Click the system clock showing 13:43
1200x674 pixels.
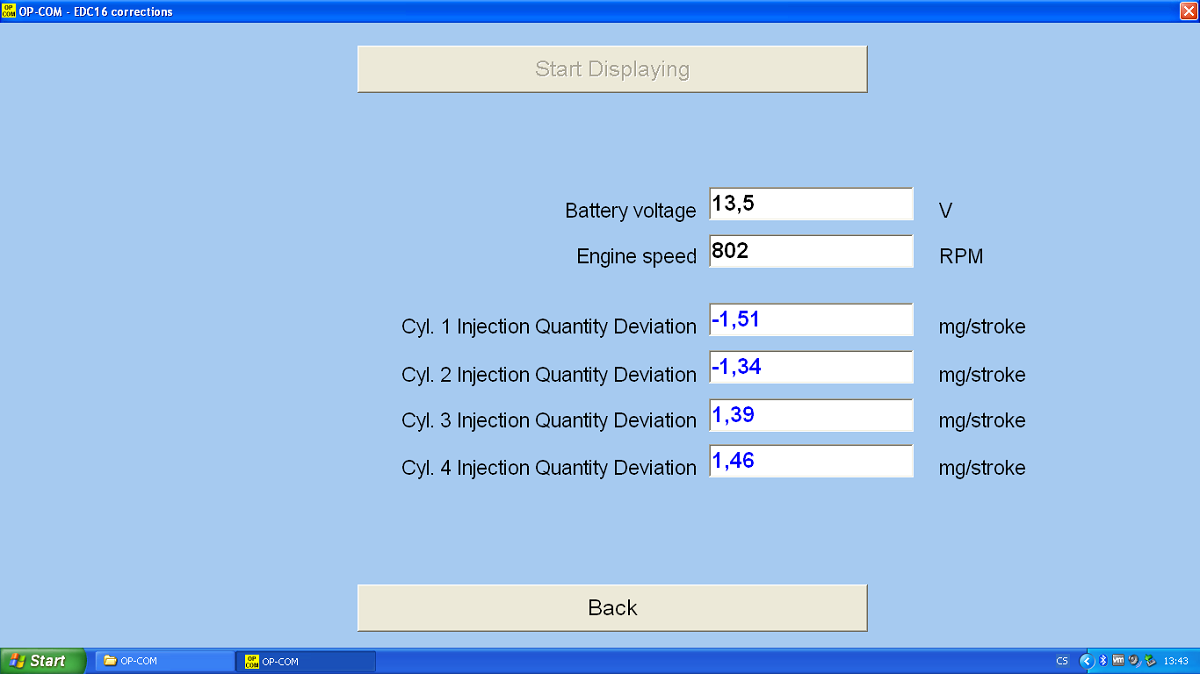[1175, 661]
